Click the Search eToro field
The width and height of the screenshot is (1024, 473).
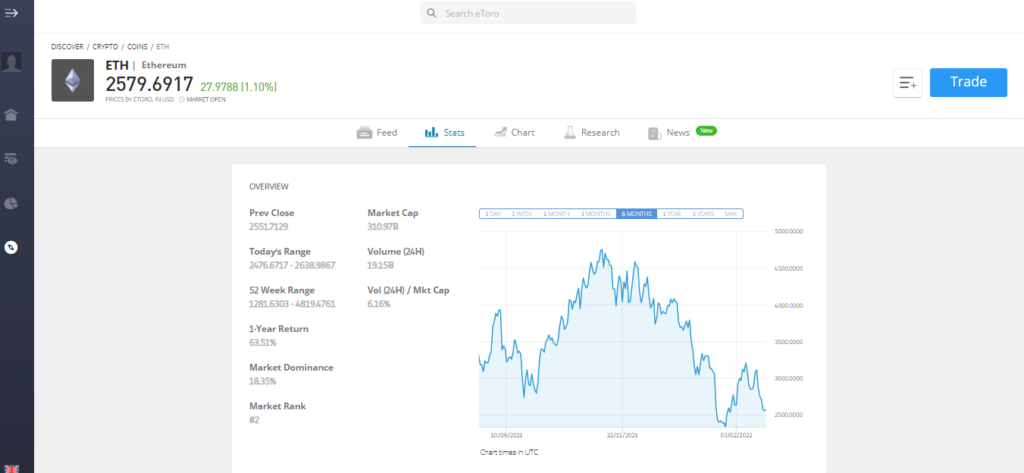528,13
